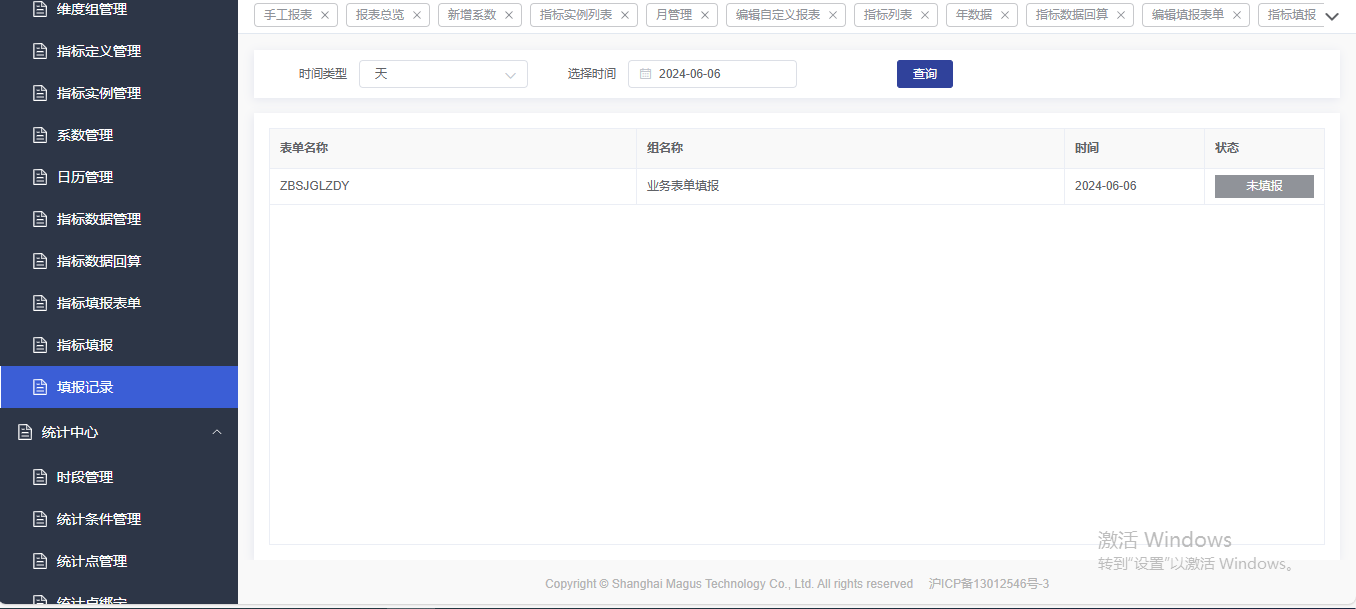Expand the tab overflow list arrow
The width and height of the screenshot is (1356, 609).
1331,16
